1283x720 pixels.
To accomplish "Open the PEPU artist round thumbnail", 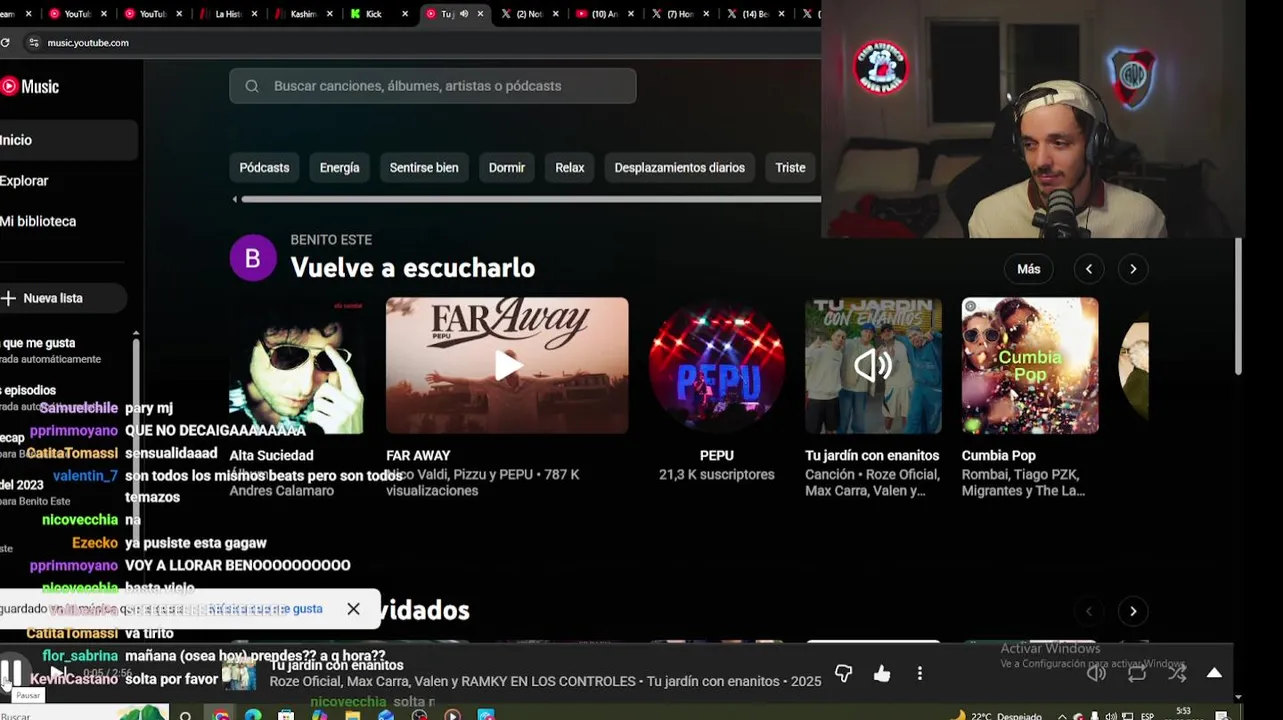I will pyautogui.click(x=716, y=365).
